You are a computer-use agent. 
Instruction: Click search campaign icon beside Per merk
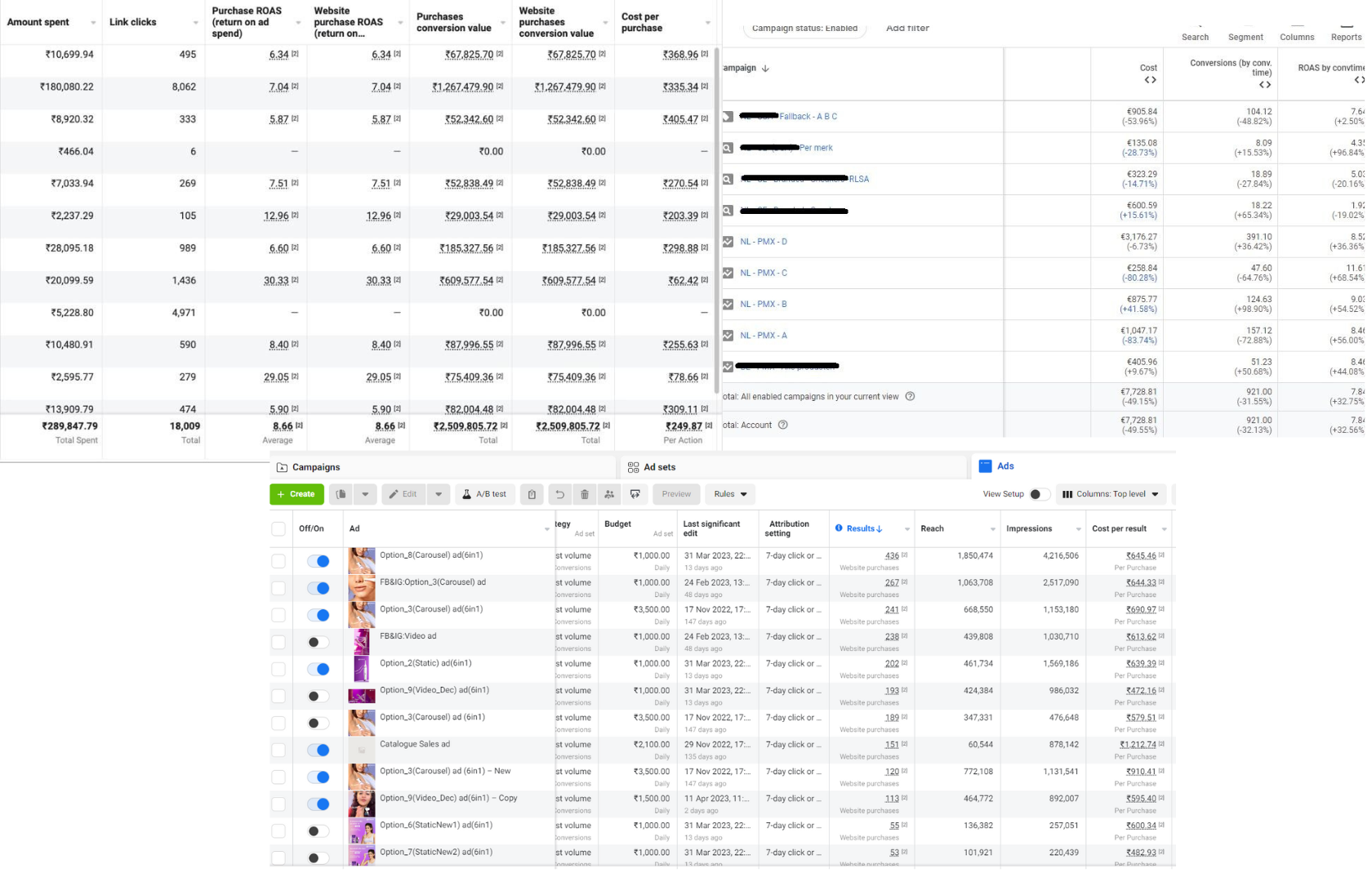[x=728, y=148]
